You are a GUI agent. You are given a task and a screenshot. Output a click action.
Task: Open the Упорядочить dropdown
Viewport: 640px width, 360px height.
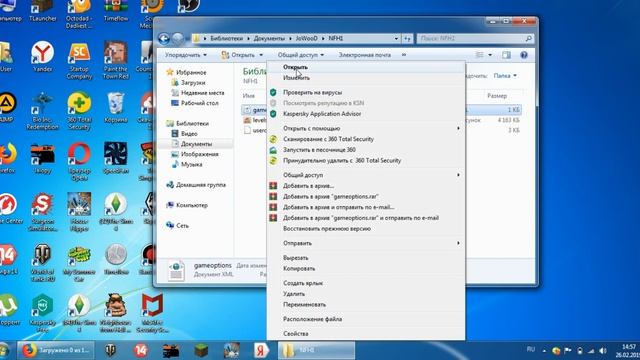coord(186,55)
